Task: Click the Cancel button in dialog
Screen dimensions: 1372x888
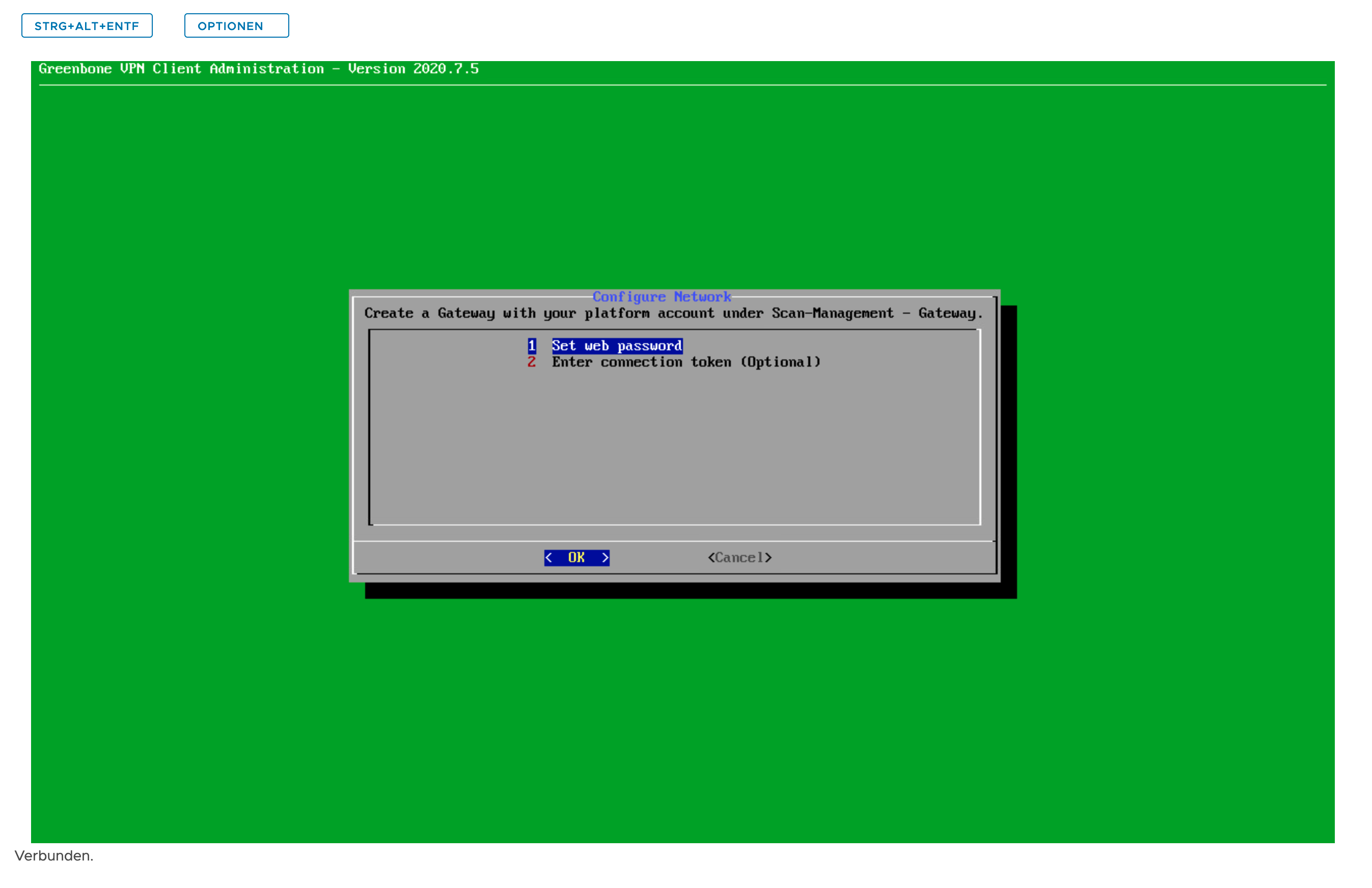Action: (739, 557)
